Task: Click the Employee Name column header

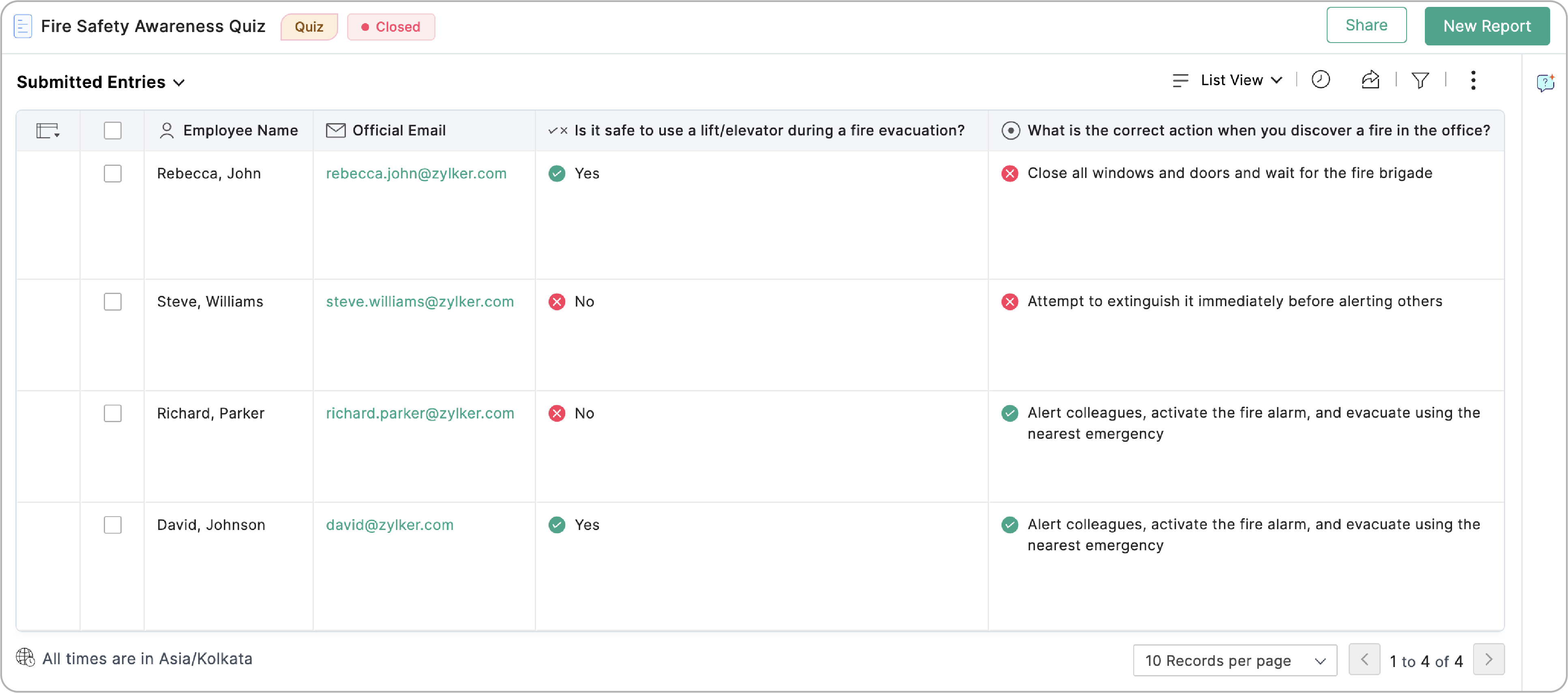Action: tap(229, 130)
